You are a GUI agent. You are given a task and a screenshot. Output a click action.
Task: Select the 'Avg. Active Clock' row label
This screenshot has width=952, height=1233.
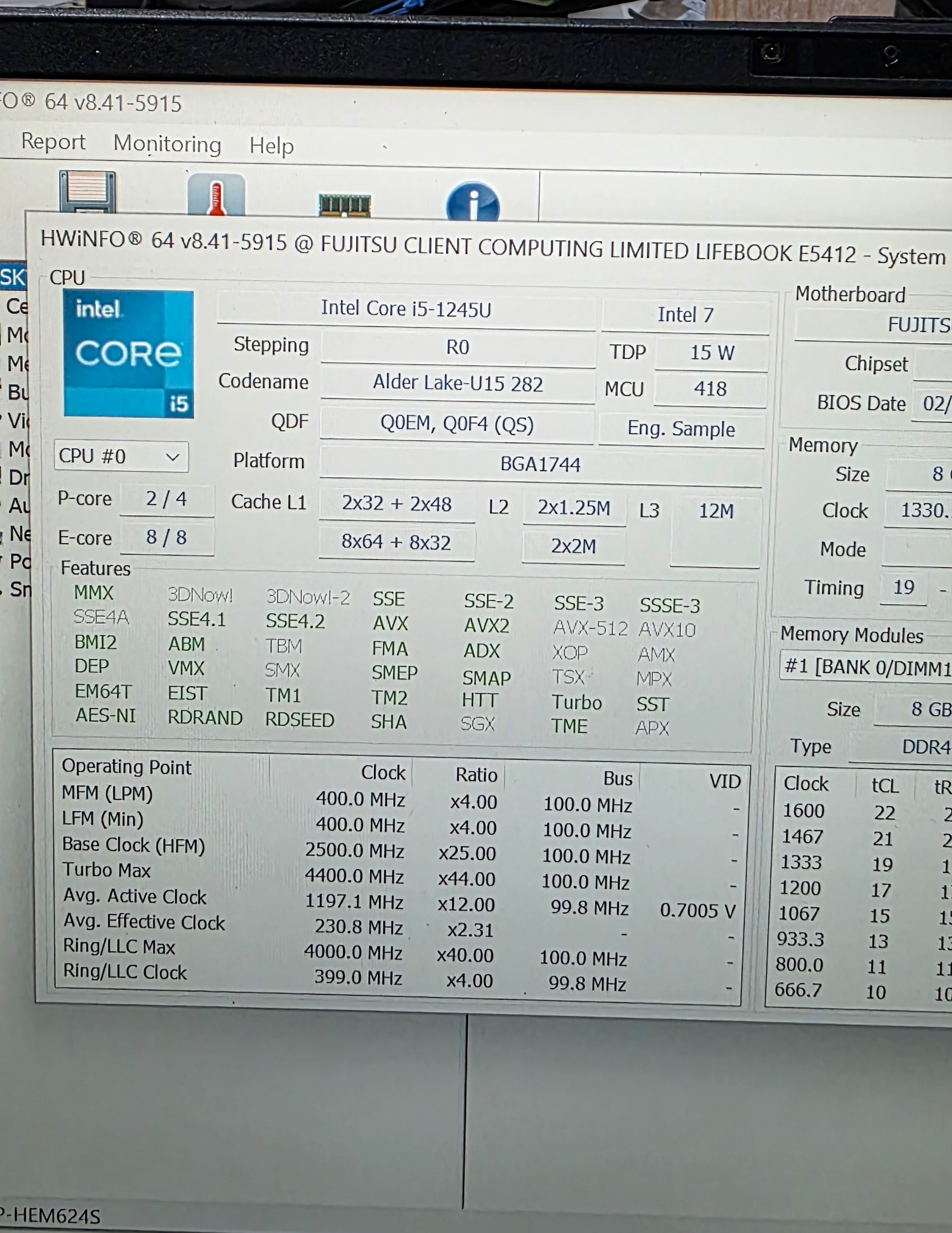pos(135,896)
